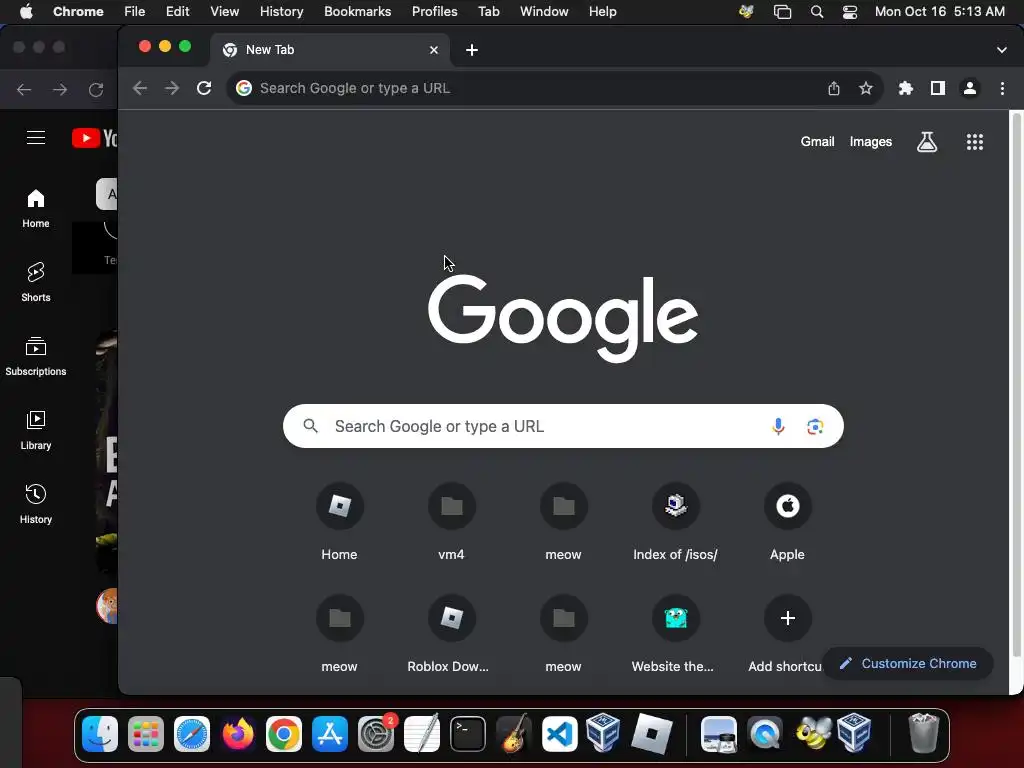1024x768 pixels.
Task: Click the share icon in the address bar
Action: point(834,88)
